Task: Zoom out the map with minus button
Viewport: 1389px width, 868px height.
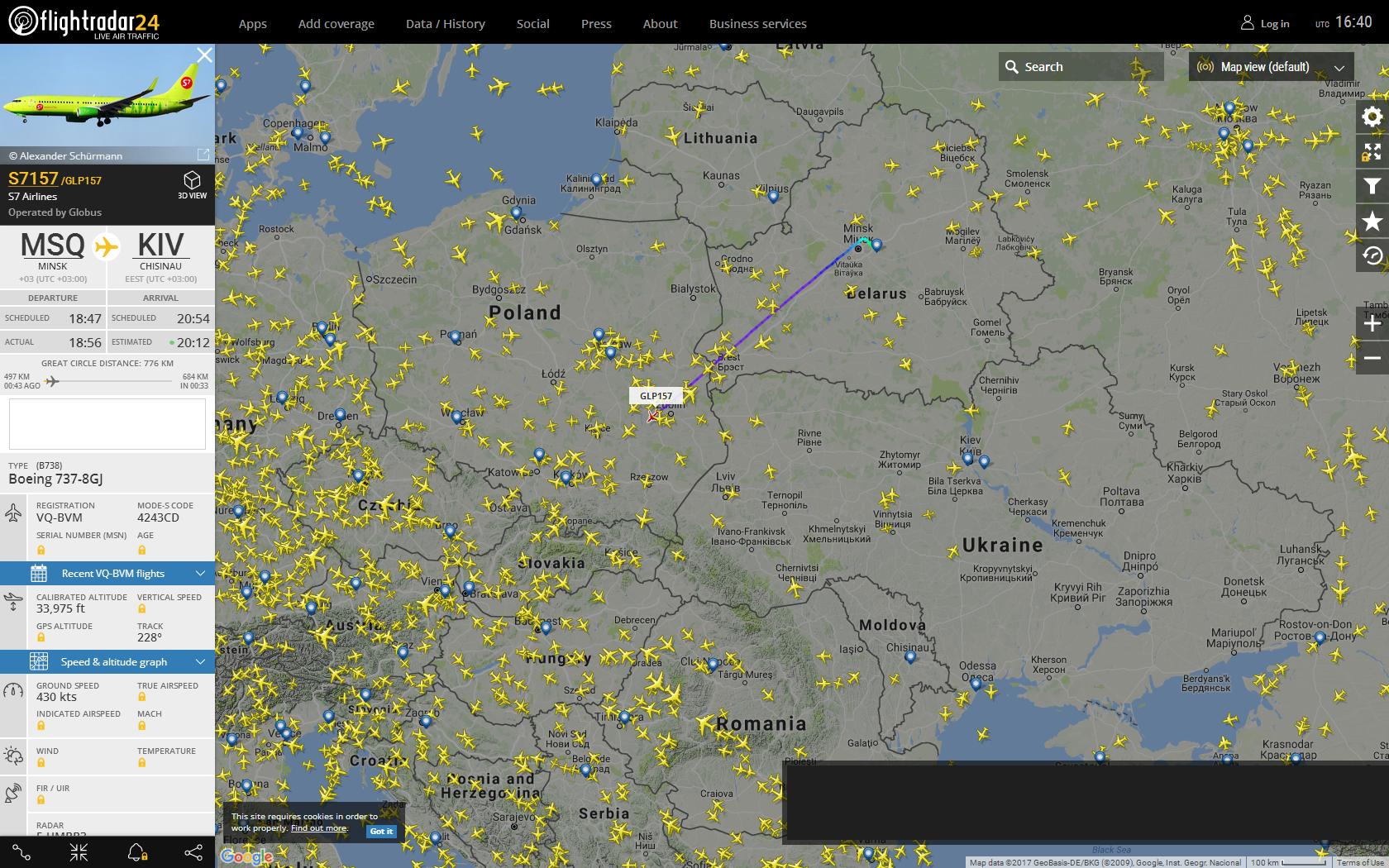Action: click(x=1372, y=358)
